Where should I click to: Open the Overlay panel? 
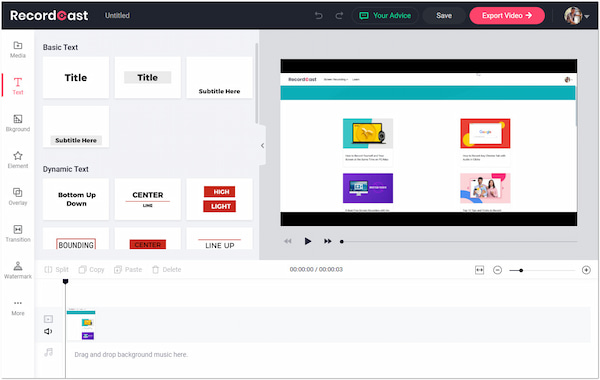point(18,197)
